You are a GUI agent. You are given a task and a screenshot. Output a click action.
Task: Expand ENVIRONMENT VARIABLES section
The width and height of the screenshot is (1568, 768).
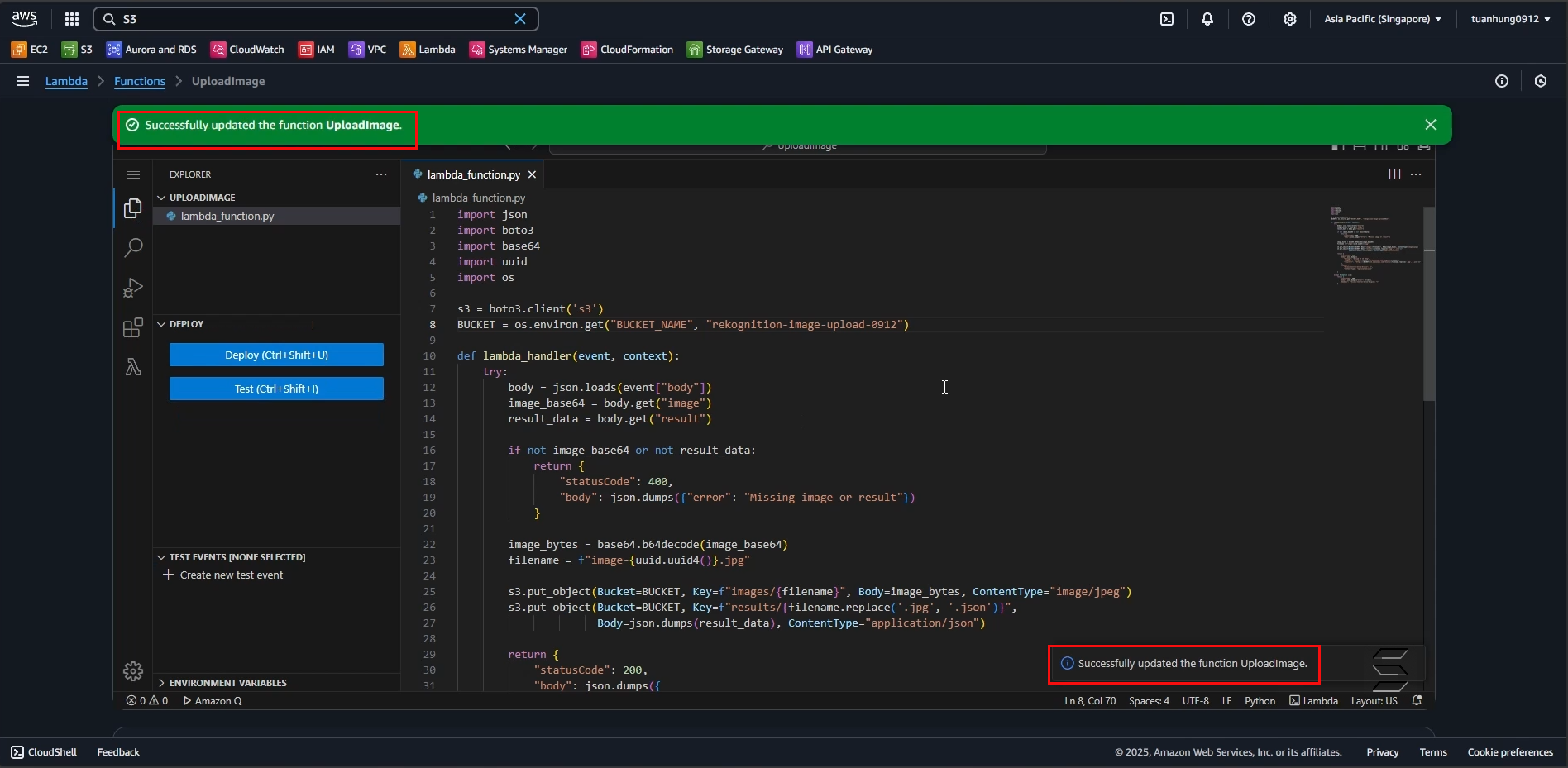(x=222, y=683)
